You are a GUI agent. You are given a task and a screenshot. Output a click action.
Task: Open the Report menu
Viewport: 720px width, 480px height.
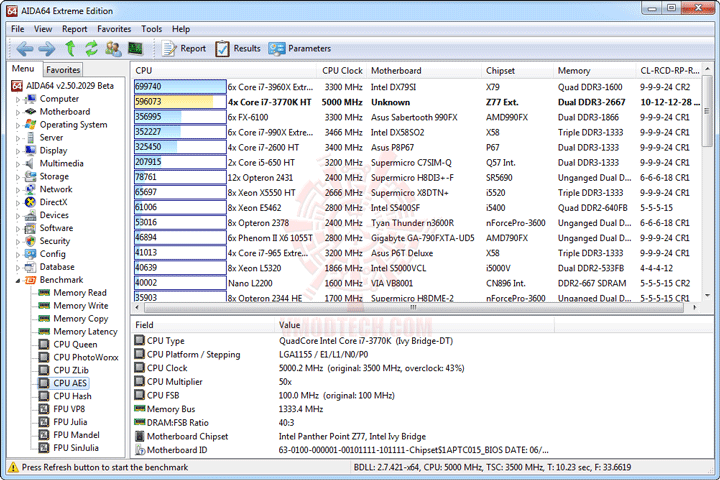pyautogui.click(x=74, y=29)
